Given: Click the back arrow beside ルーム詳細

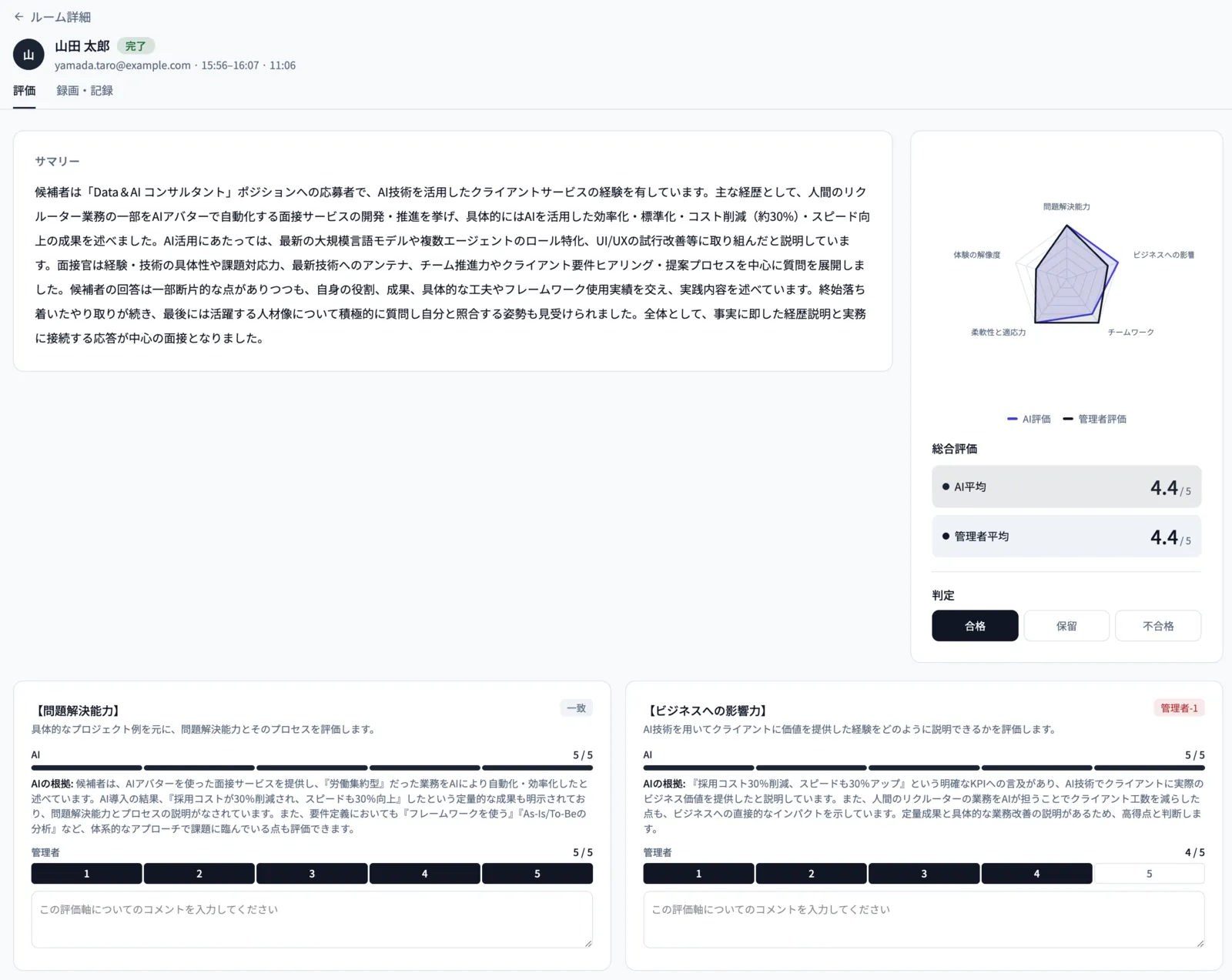Looking at the screenshot, I should click(x=18, y=16).
